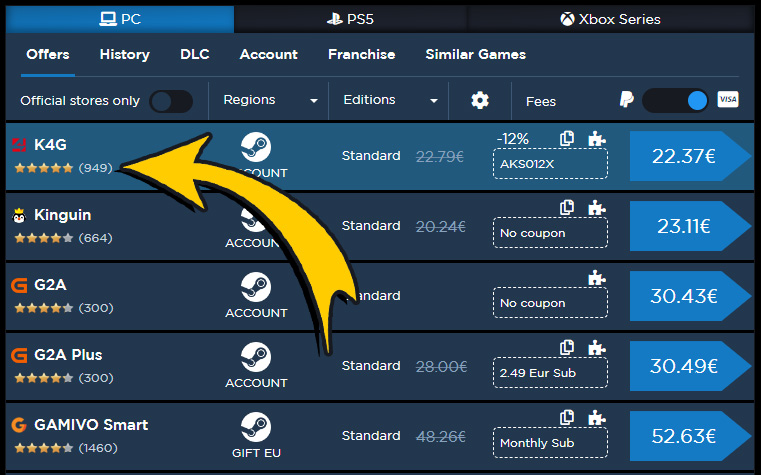Screen dimensions: 761x475
Task: Select the Xbox Series platform tab
Action: (610, 19)
